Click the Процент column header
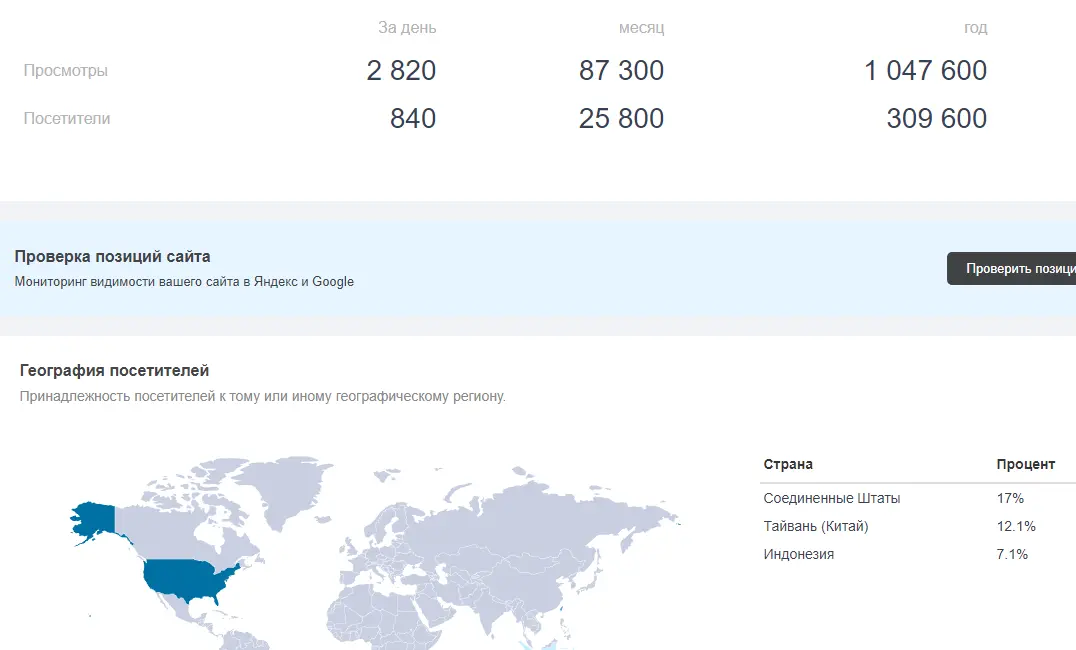The image size is (1076, 650). point(1025,465)
